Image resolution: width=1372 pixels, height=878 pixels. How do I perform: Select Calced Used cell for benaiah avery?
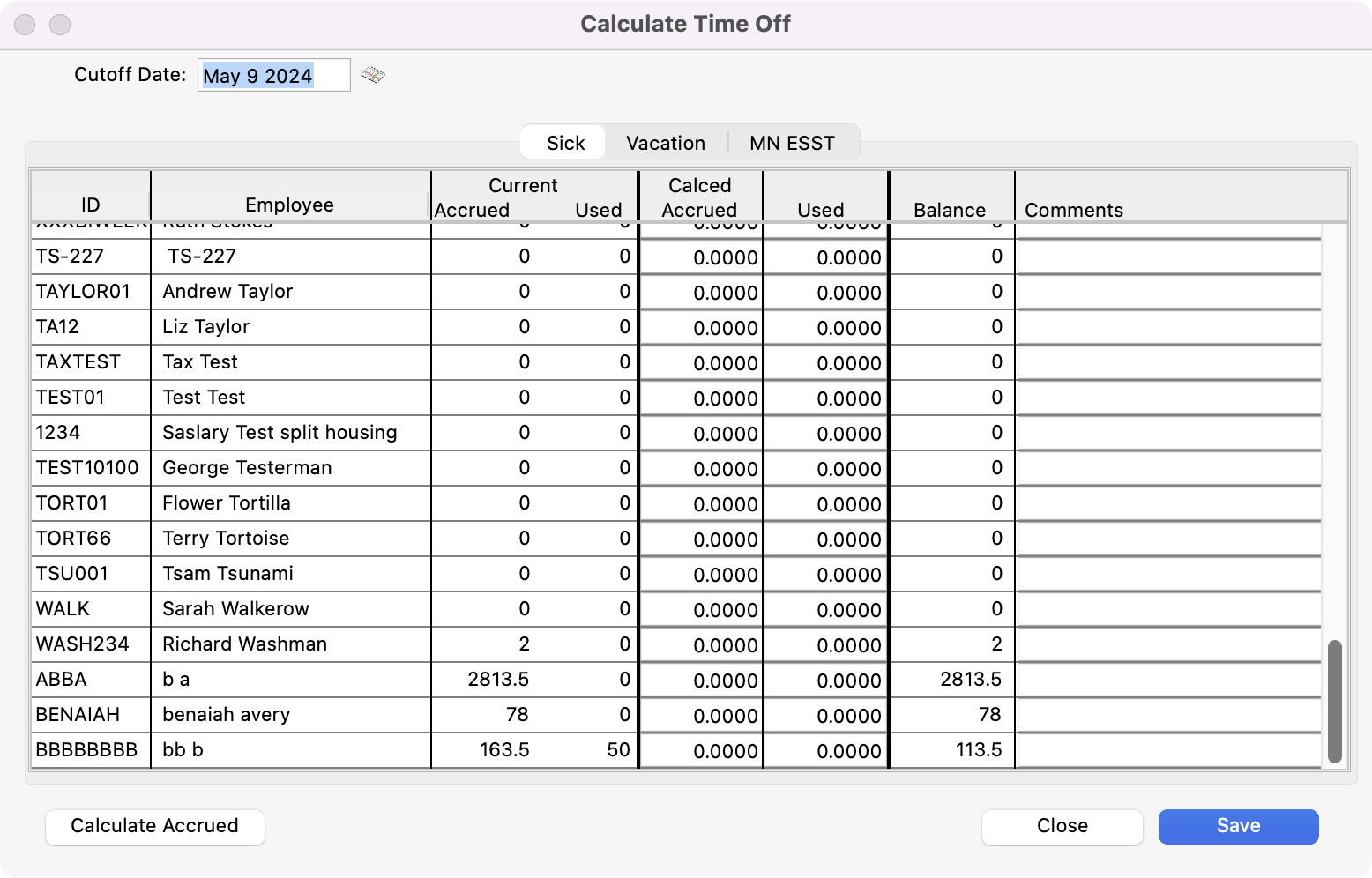pos(825,715)
